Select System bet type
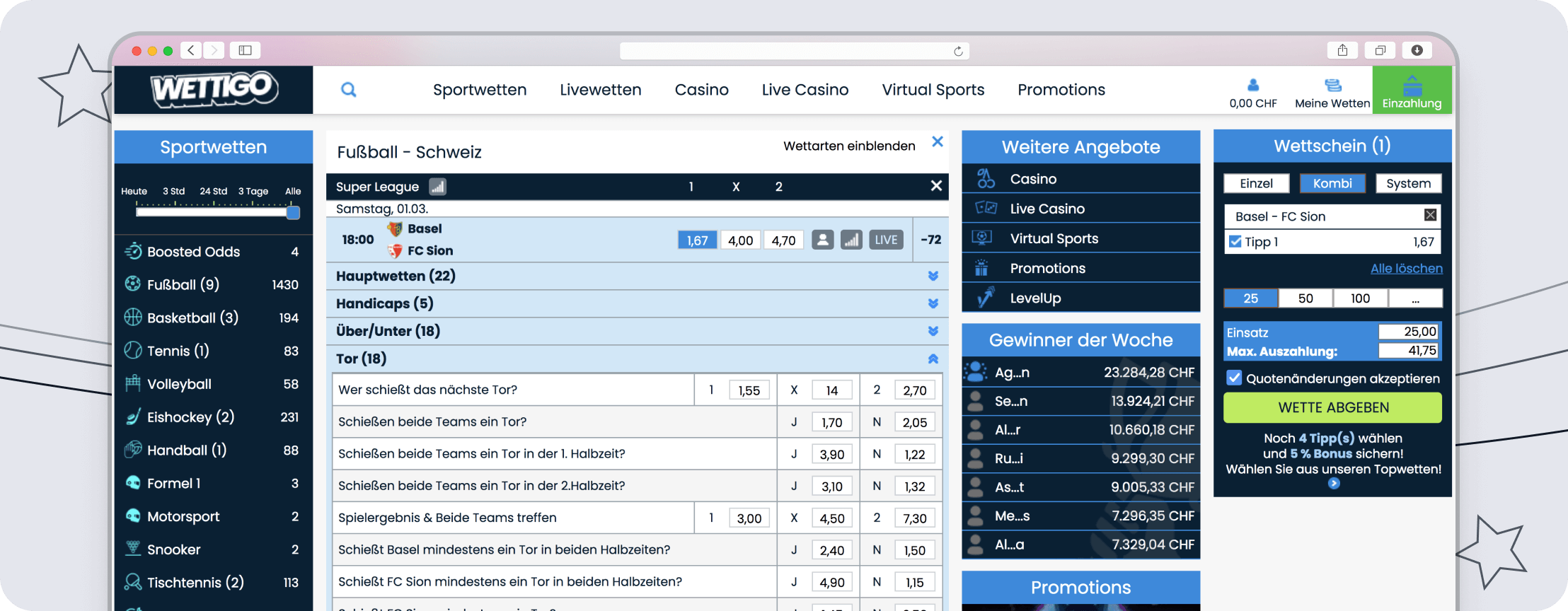 pos(1408,183)
